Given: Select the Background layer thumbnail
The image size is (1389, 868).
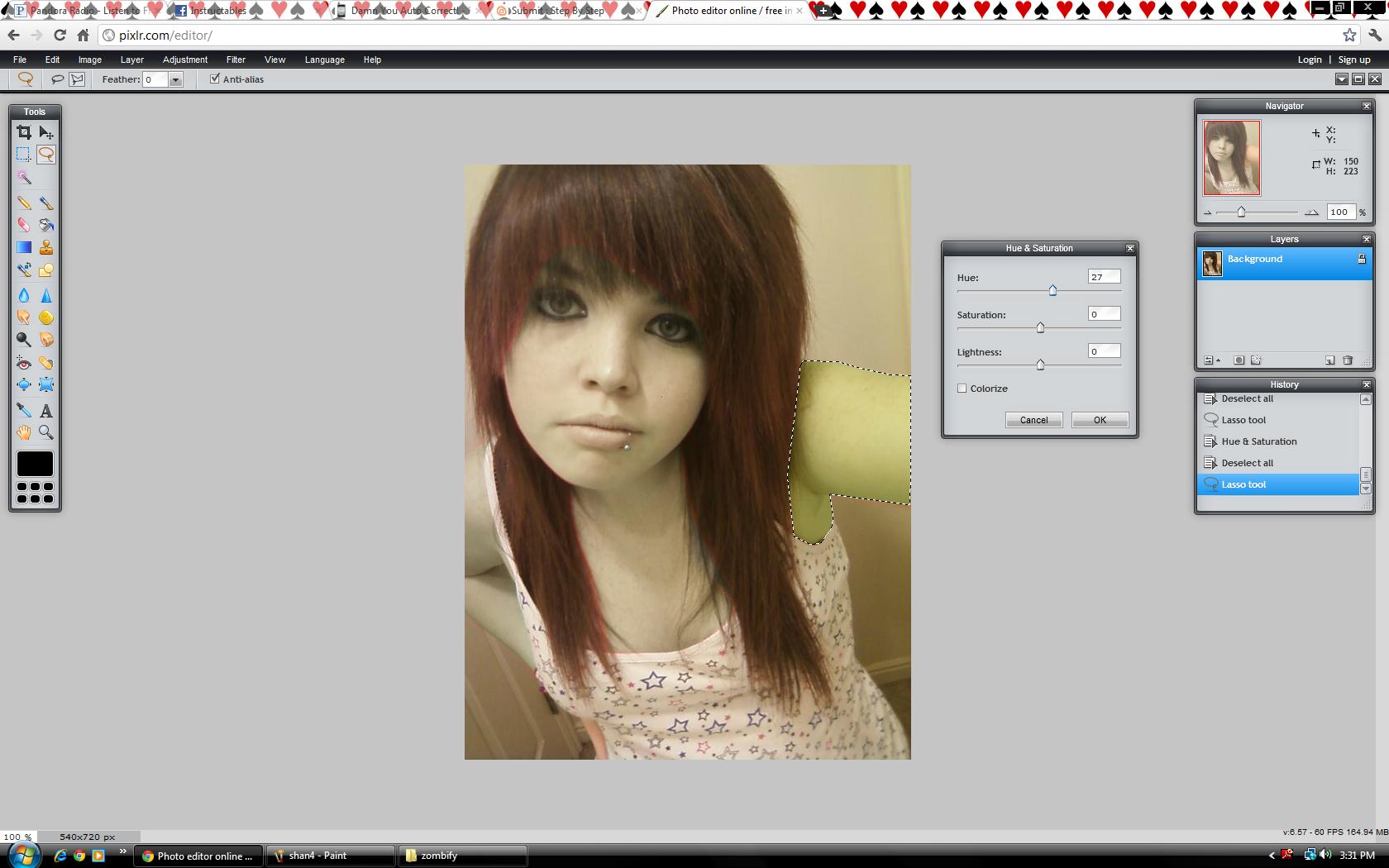Looking at the screenshot, I should [1212, 264].
